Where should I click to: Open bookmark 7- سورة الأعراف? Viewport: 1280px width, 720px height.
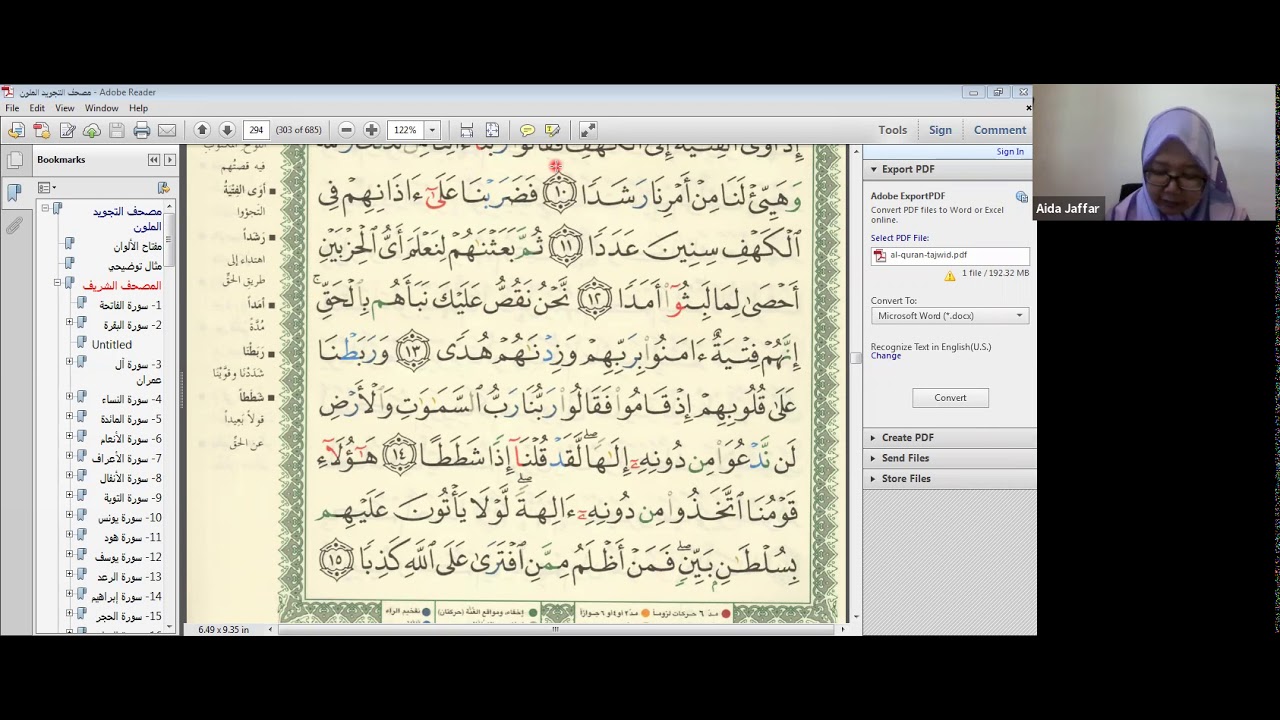pyautogui.click(x=127, y=459)
